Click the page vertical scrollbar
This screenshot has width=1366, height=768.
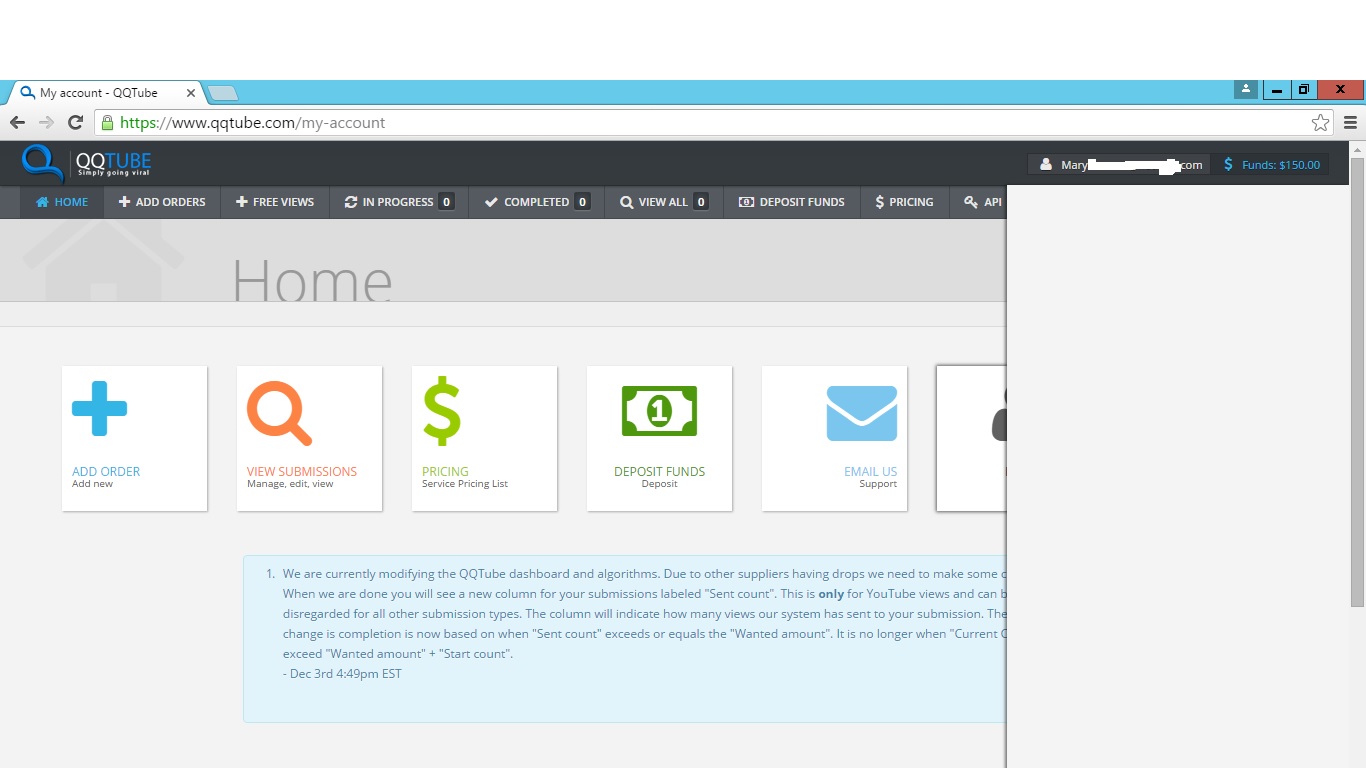(1357, 380)
